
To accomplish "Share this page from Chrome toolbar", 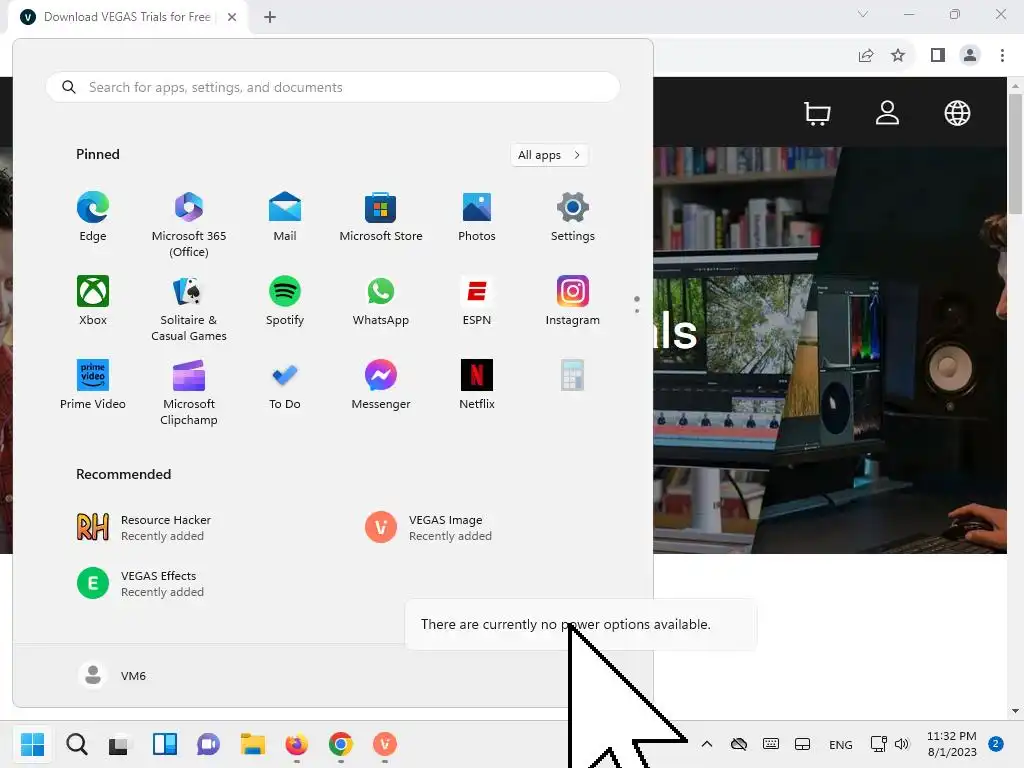I will click(866, 56).
